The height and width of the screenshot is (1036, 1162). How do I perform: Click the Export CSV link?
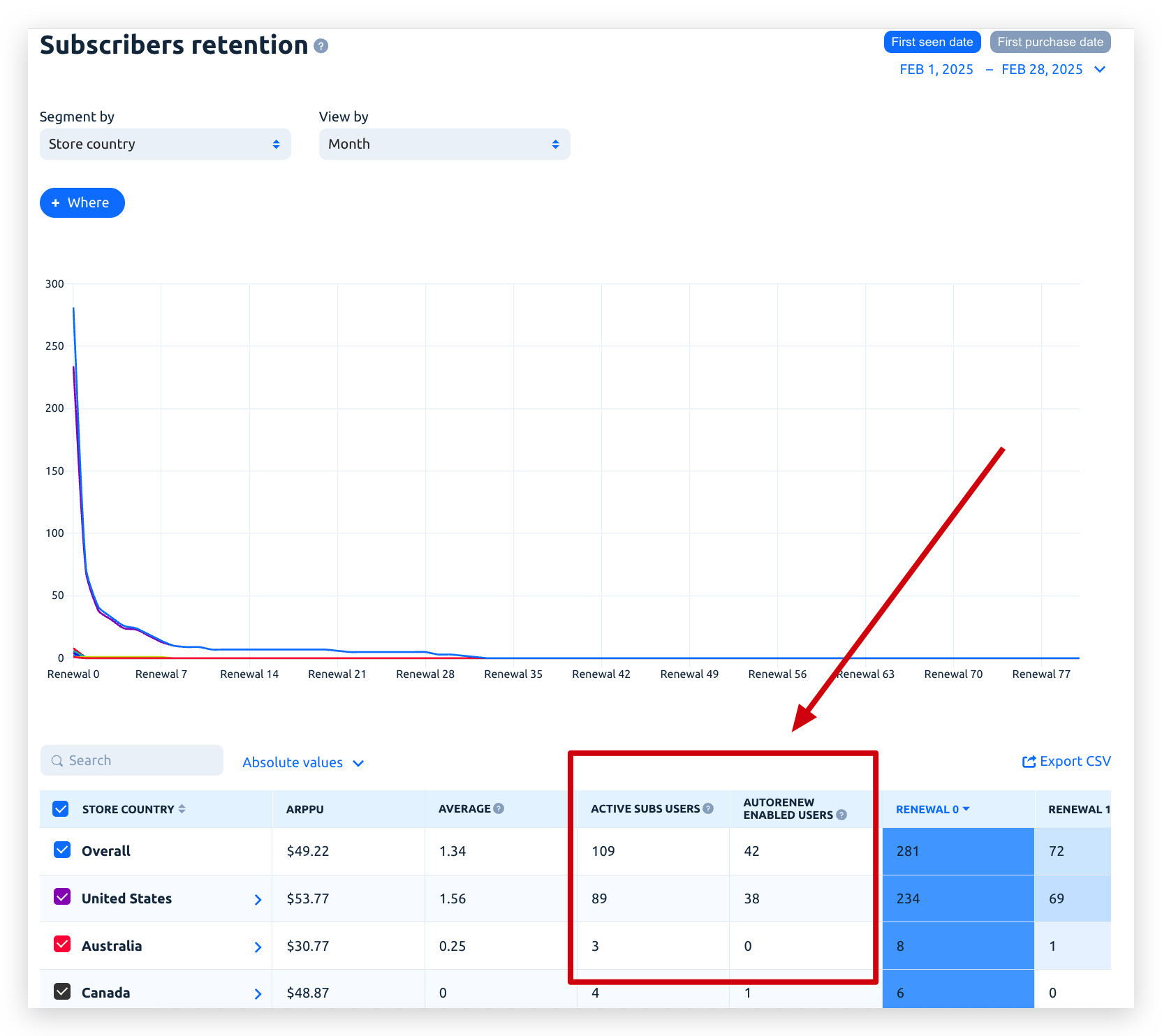tap(1074, 762)
